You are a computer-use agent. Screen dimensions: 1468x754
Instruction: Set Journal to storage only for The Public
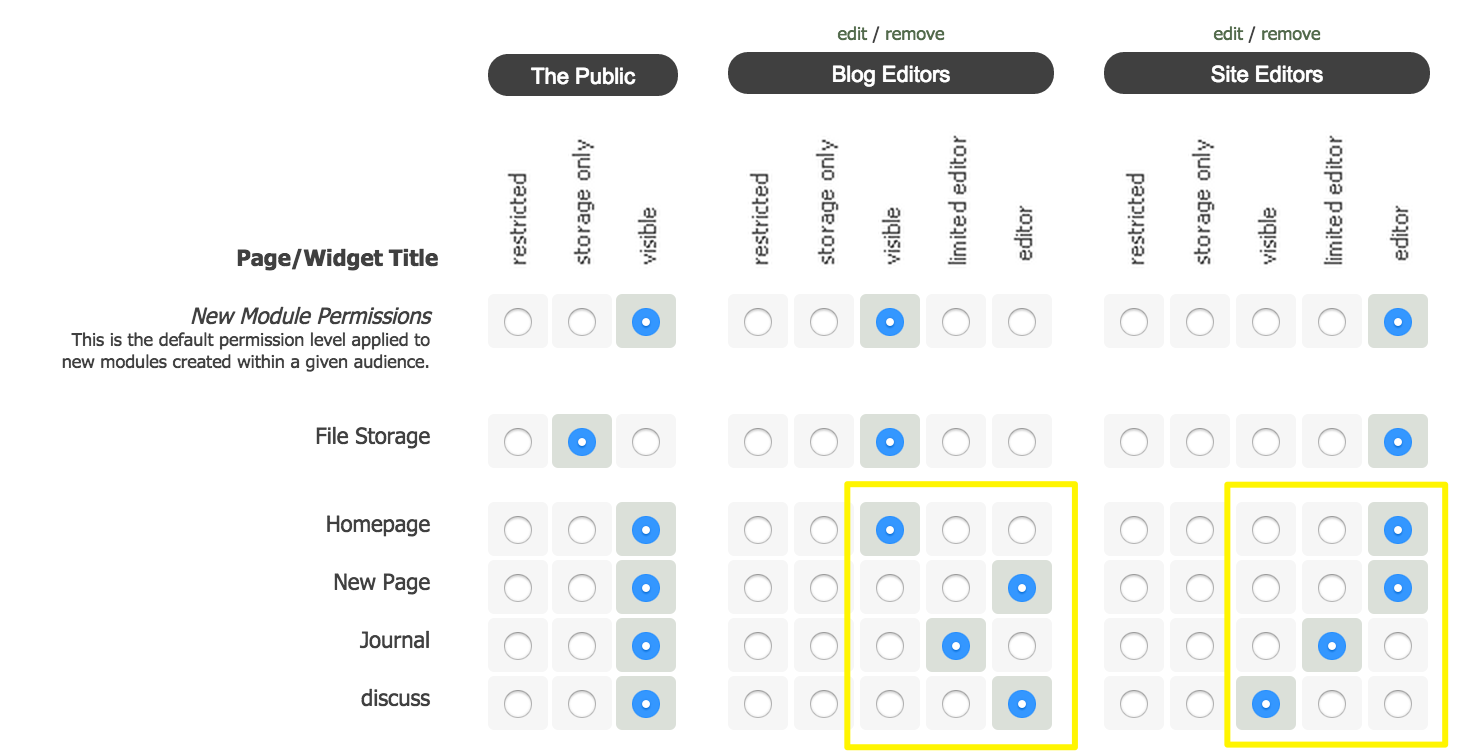click(582, 646)
